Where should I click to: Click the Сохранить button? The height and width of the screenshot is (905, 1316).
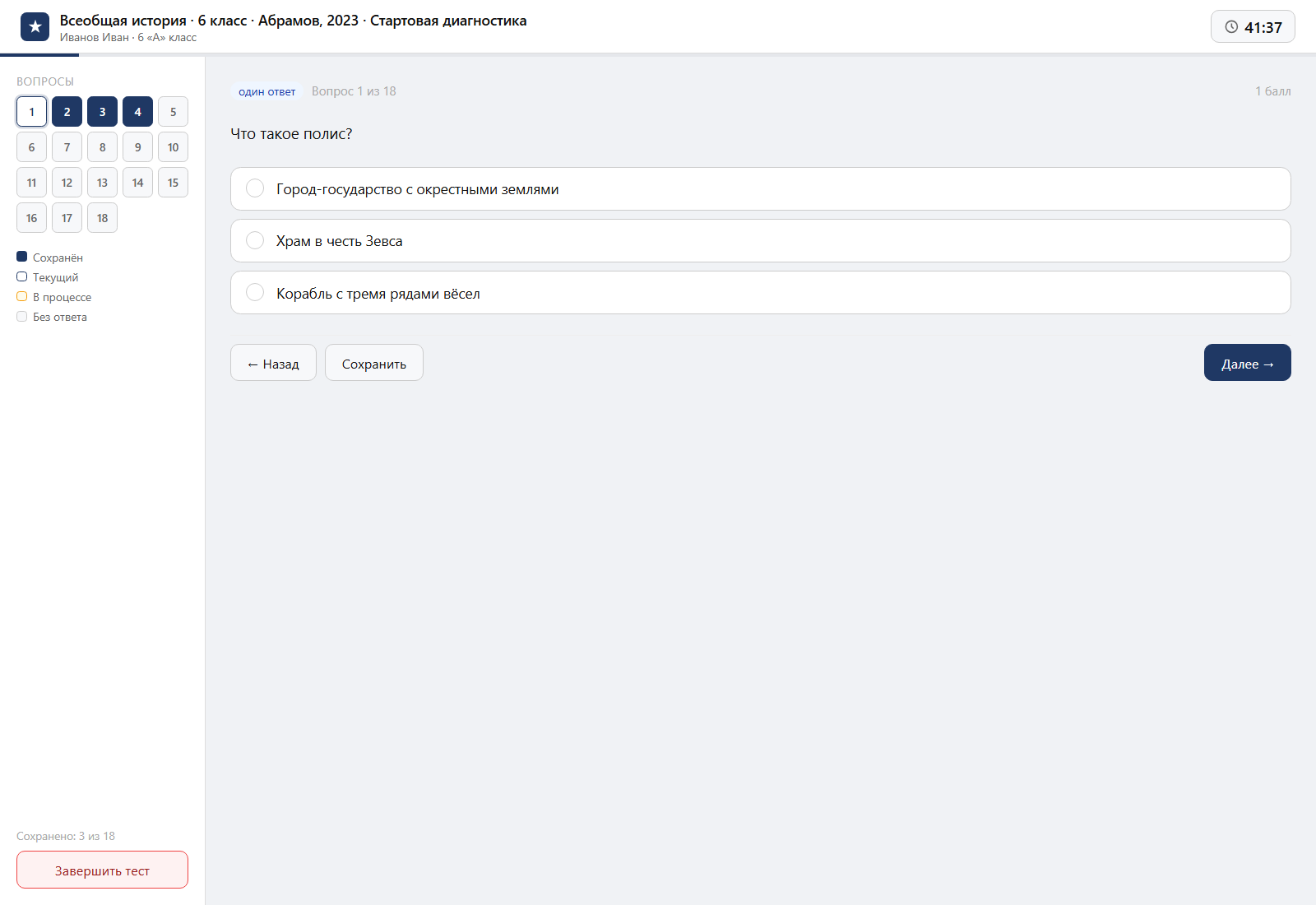tap(374, 363)
